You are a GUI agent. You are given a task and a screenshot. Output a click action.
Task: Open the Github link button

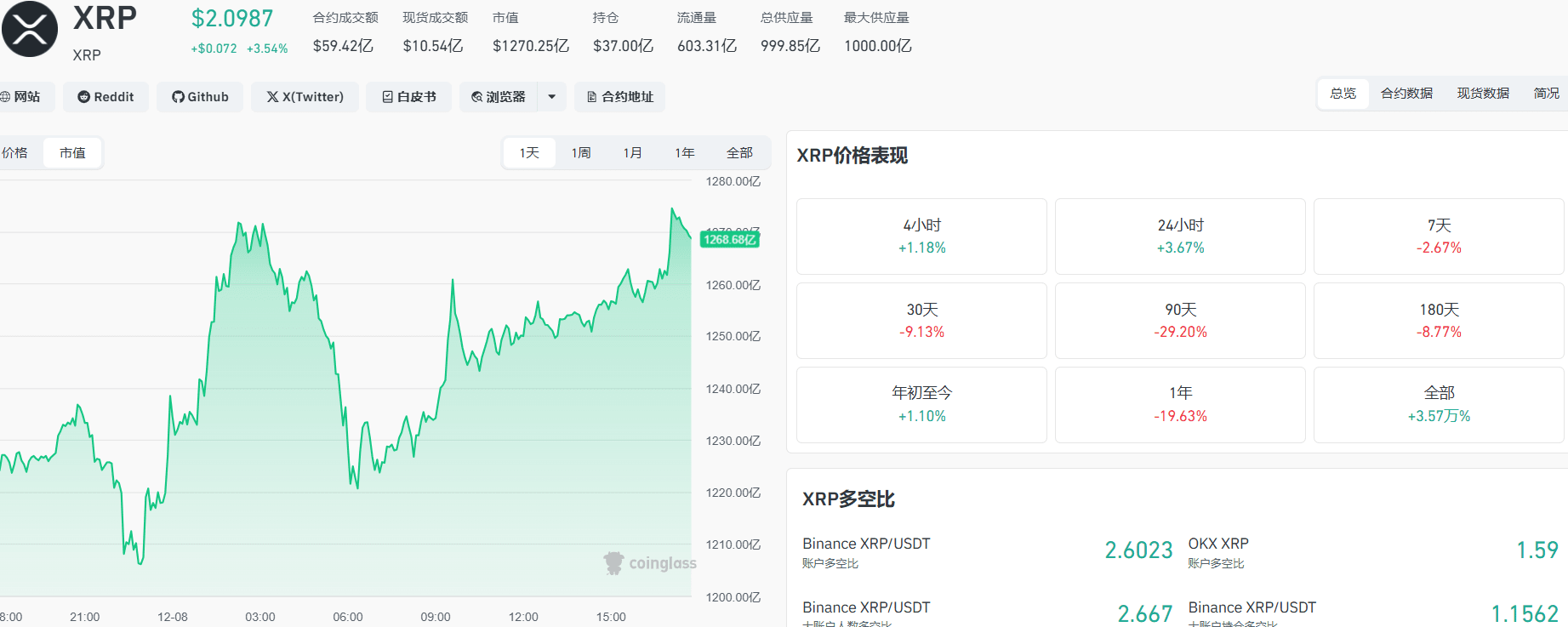coord(200,97)
